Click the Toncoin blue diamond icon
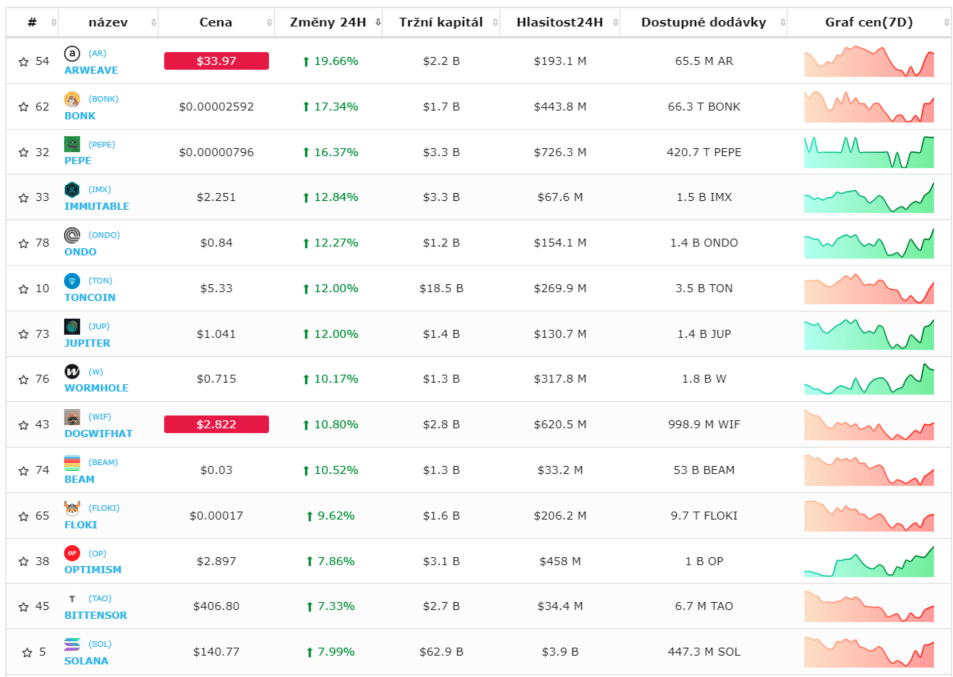 pos(72,281)
